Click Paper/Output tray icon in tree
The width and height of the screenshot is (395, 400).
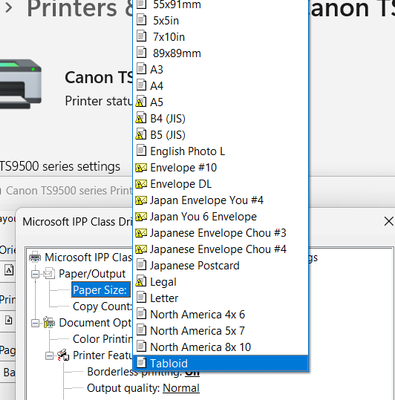point(49,274)
